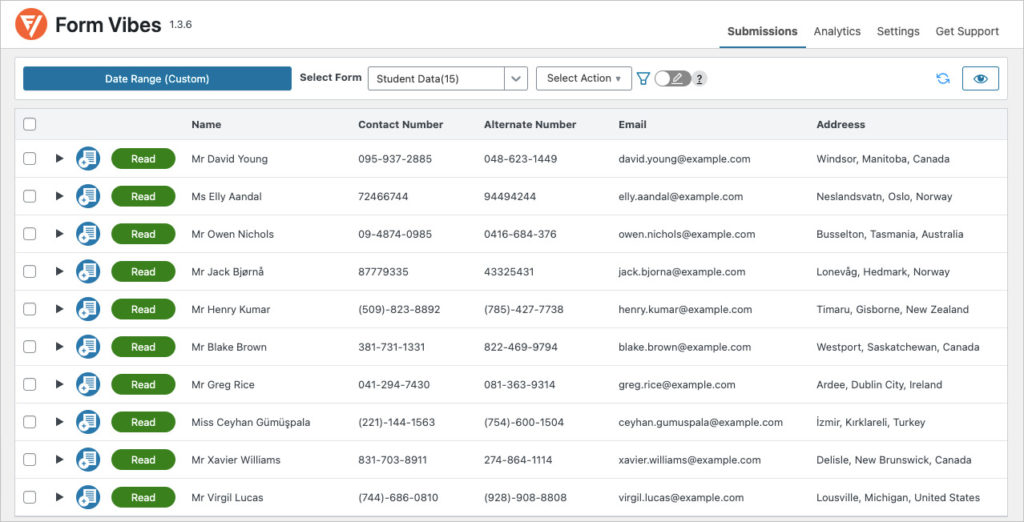Click the Date Range (Custom) button
This screenshot has height=522, width=1024.
[157, 79]
